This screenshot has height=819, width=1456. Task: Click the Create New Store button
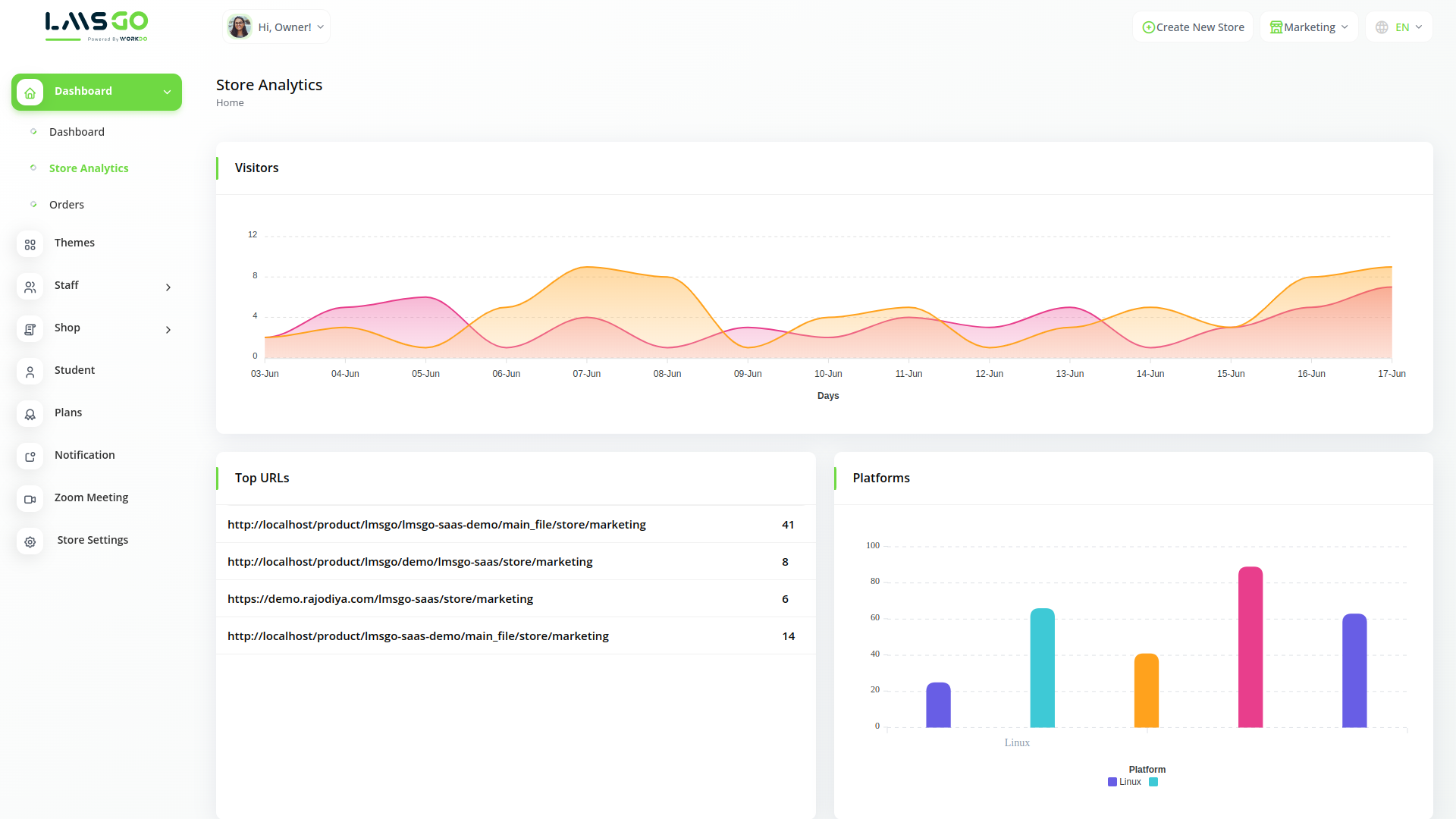(1193, 27)
